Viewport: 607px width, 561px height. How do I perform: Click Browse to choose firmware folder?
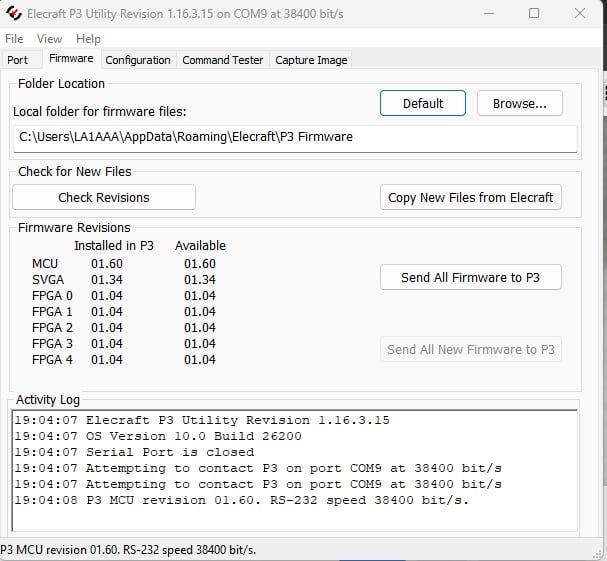(x=519, y=103)
